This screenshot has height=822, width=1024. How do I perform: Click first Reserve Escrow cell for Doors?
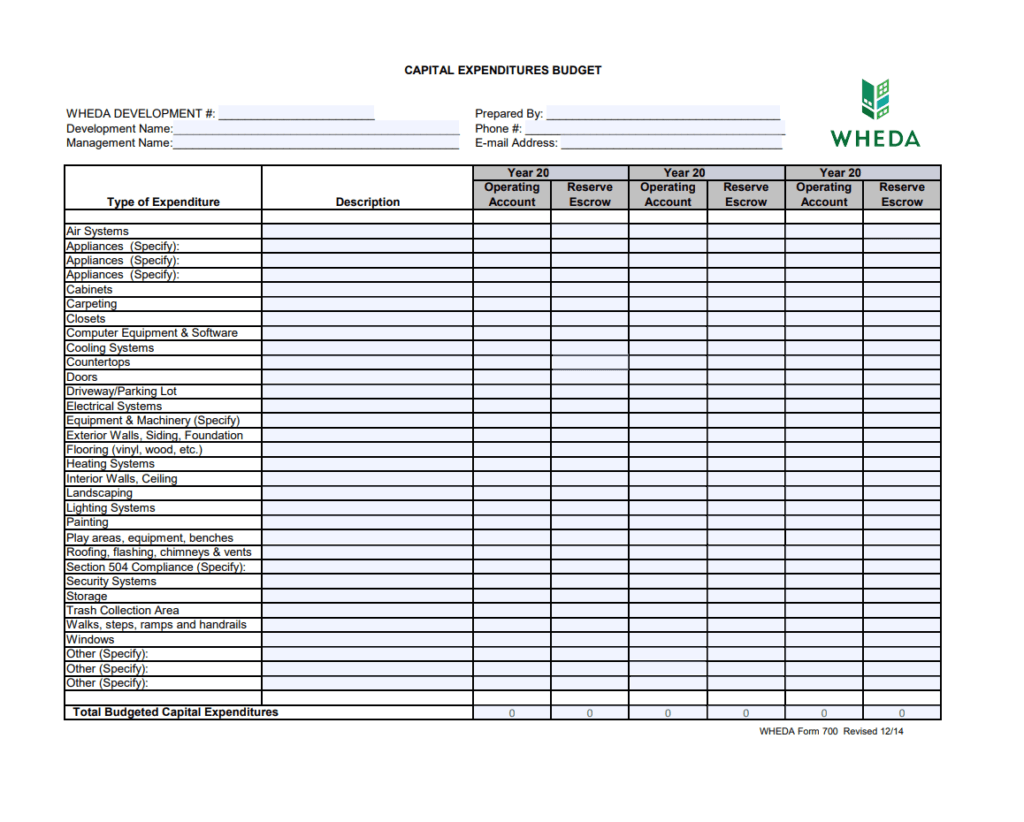tap(590, 377)
